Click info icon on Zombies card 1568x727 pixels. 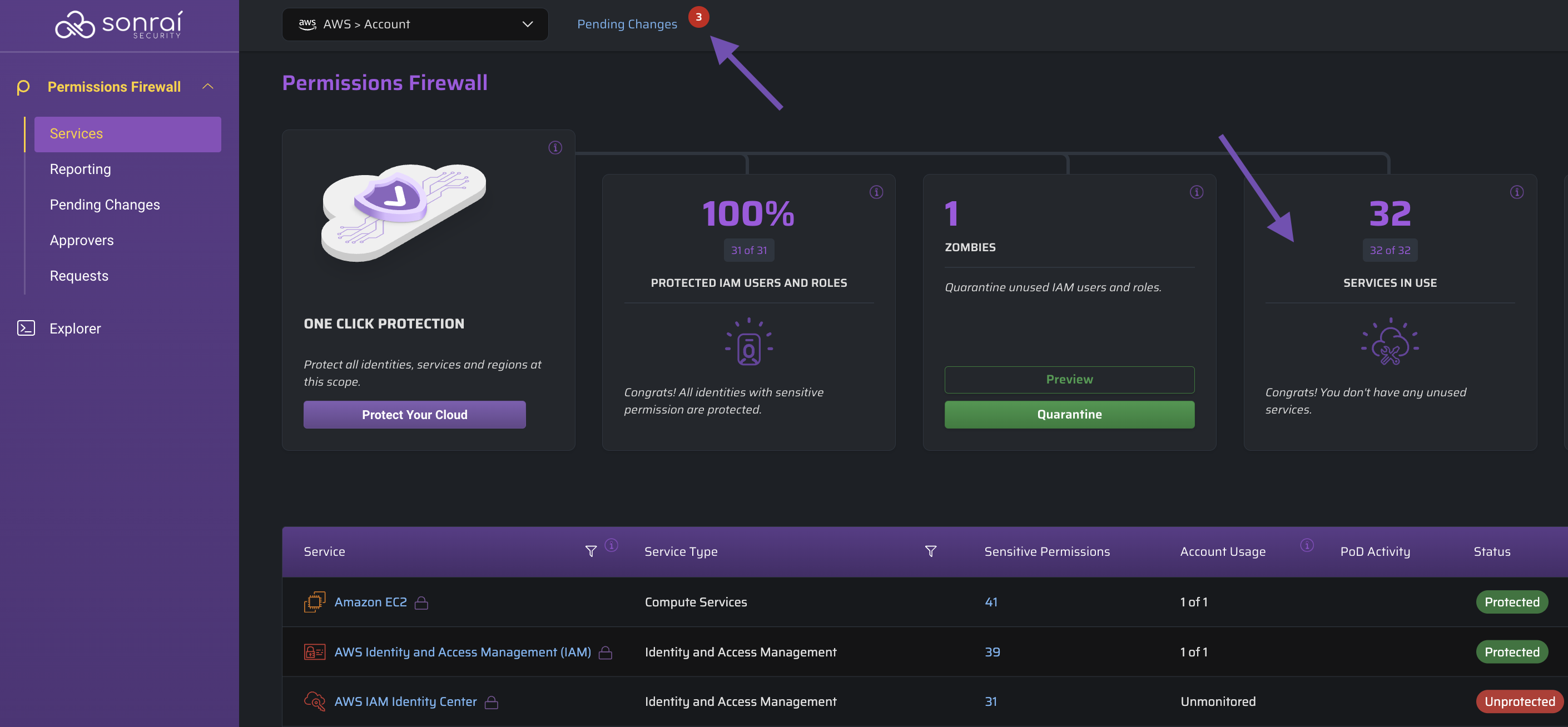(1196, 192)
